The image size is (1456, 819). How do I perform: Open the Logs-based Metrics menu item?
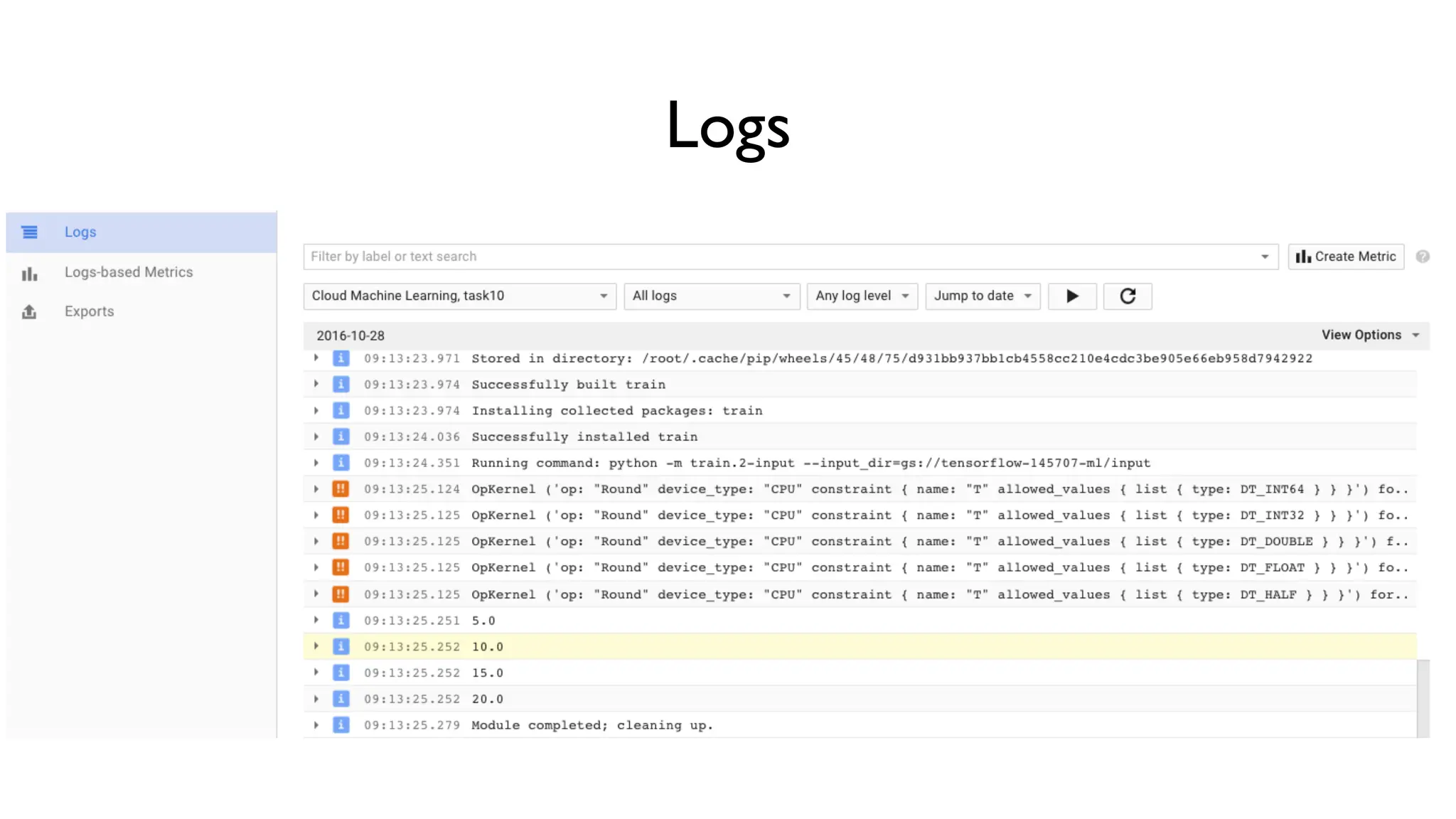pos(129,273)
